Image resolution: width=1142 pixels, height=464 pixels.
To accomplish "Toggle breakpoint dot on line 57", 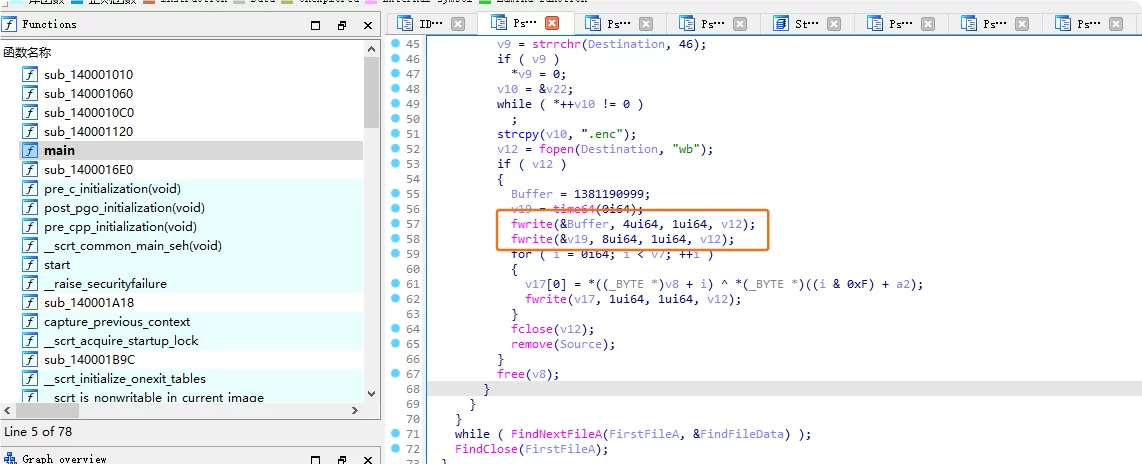I will point(396,224).
